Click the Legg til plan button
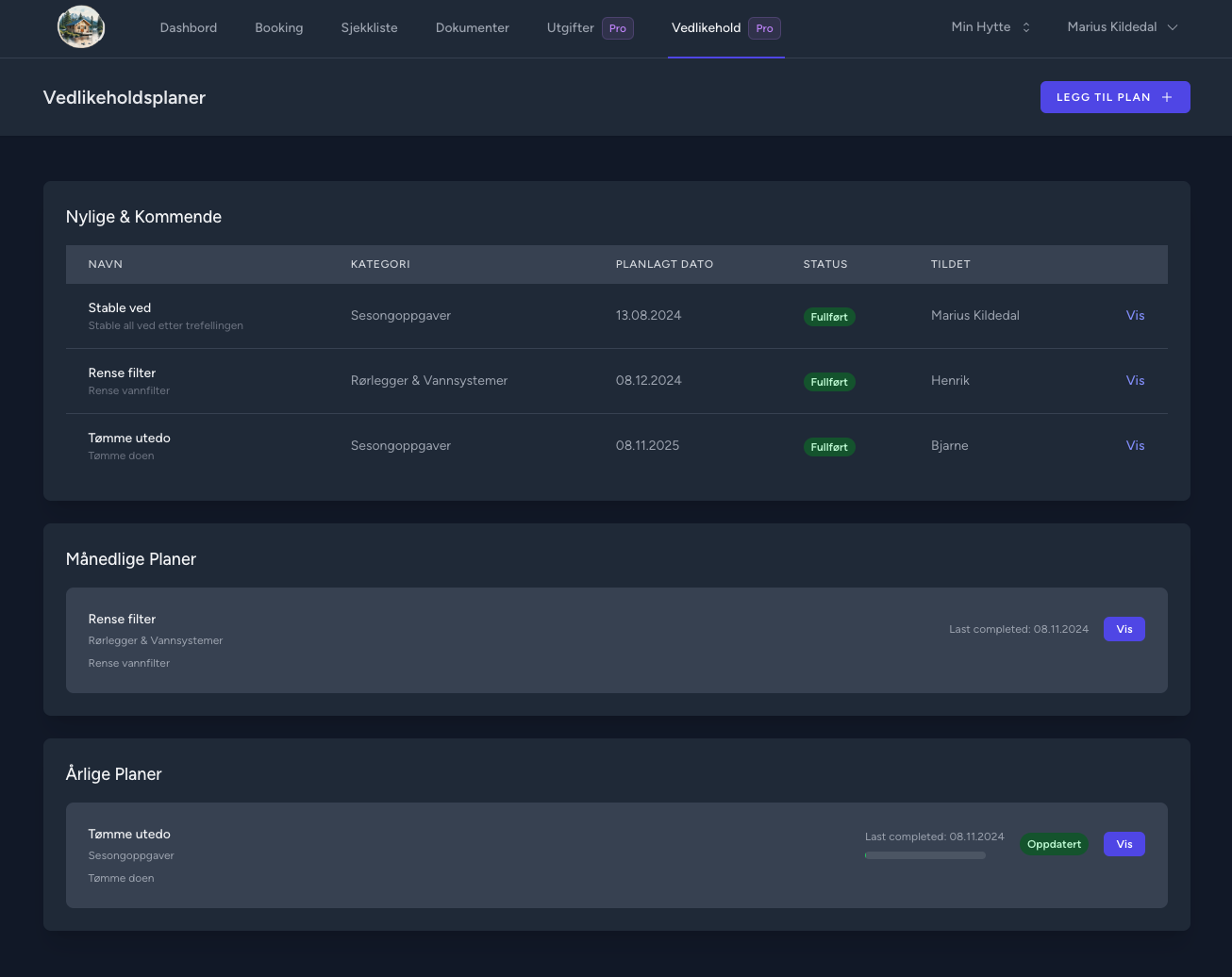Screen dimensions: 1232x977 1115,97
